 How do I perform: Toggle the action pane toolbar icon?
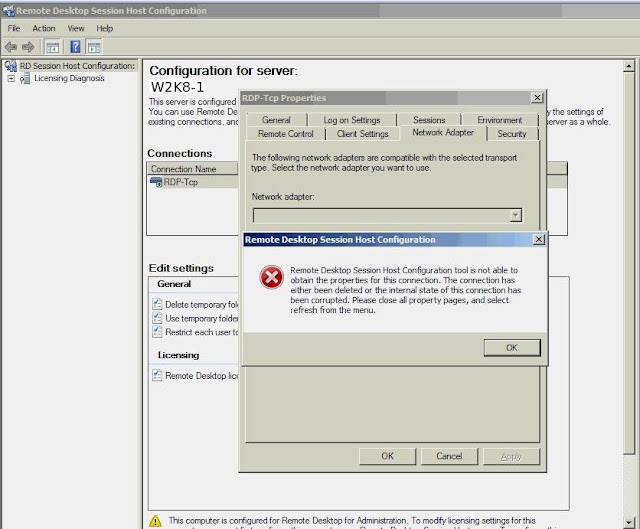point(94,47)
